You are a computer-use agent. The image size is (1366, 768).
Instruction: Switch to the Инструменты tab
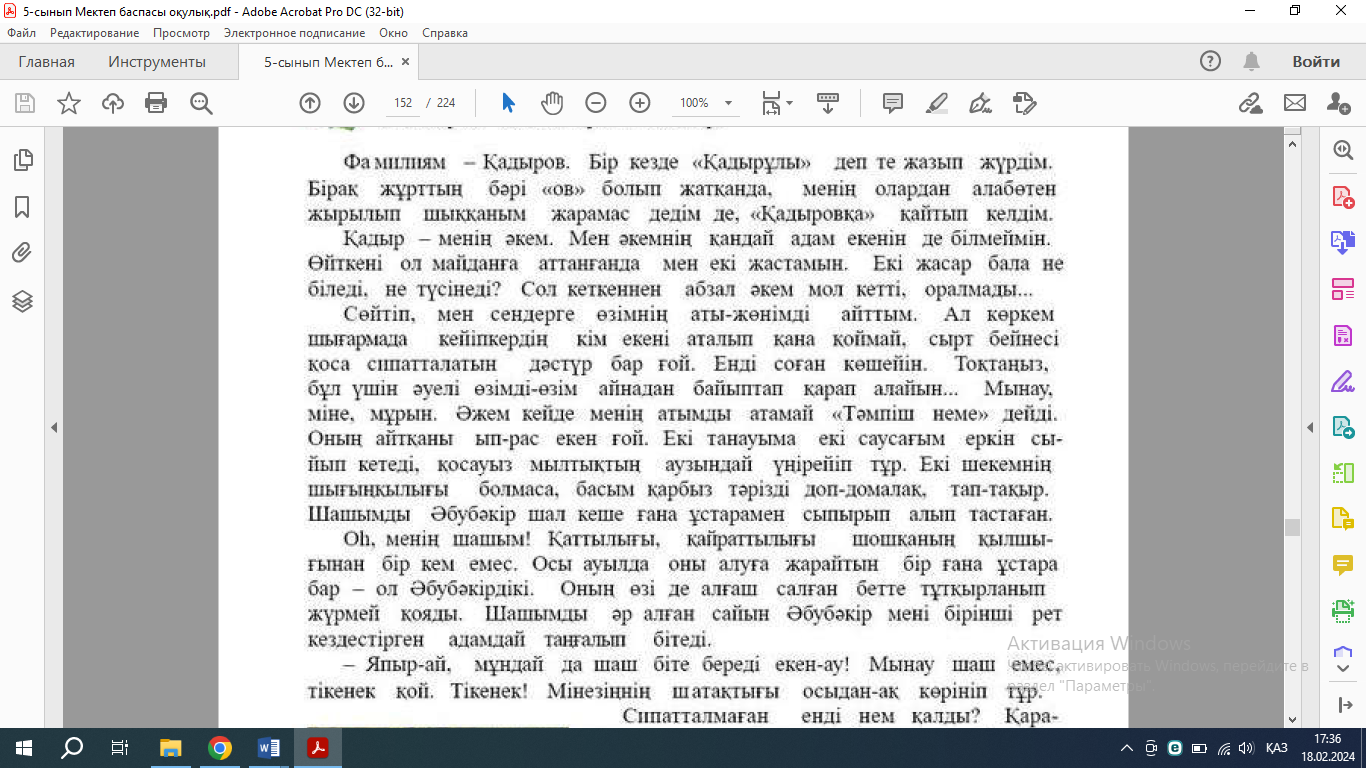(157, 62)
